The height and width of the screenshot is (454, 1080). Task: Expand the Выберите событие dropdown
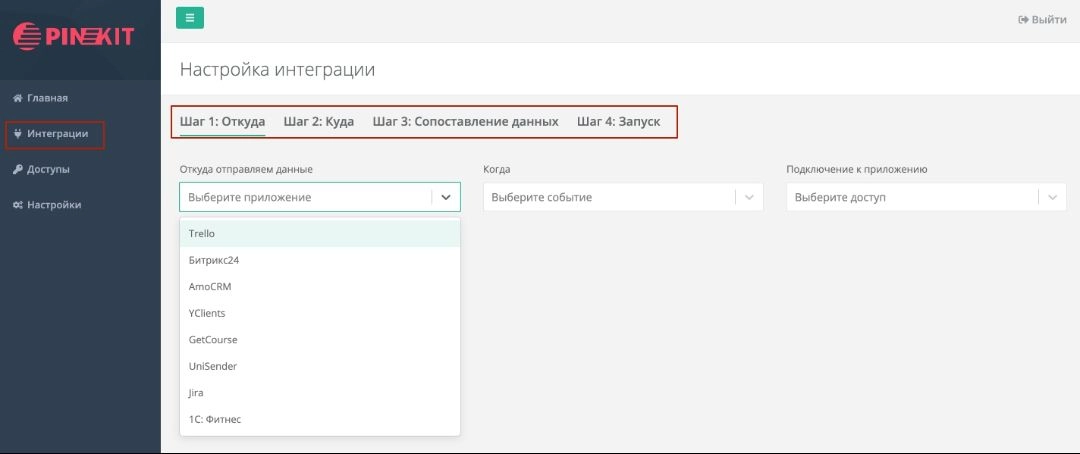[x=622, y=198]
